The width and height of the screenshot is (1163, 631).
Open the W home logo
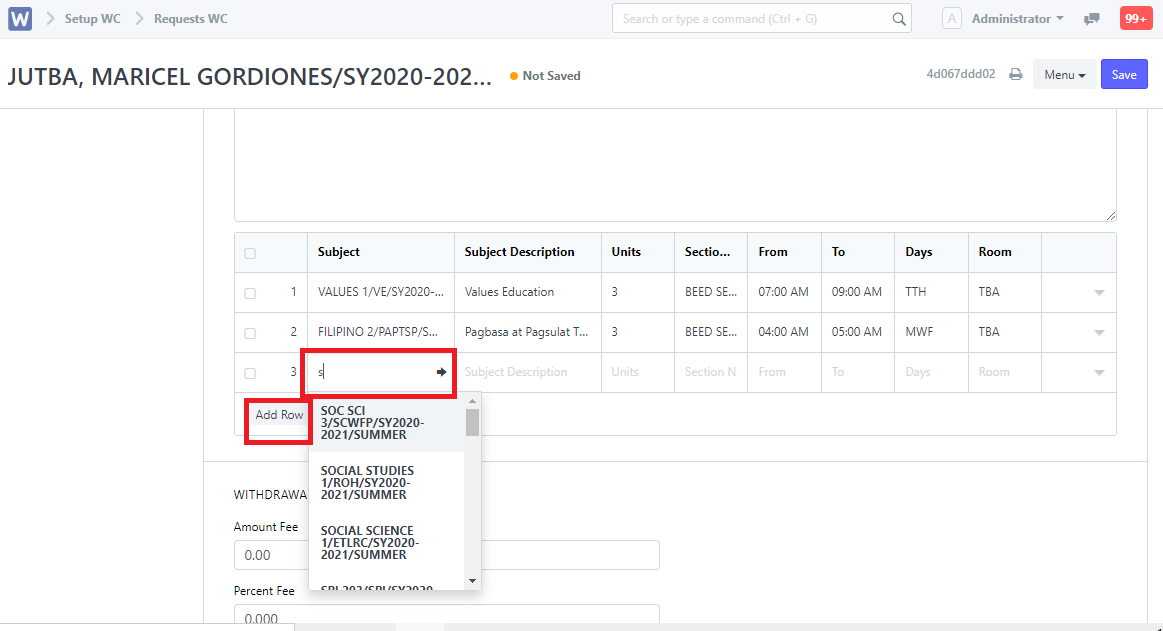tap(20, 19)
